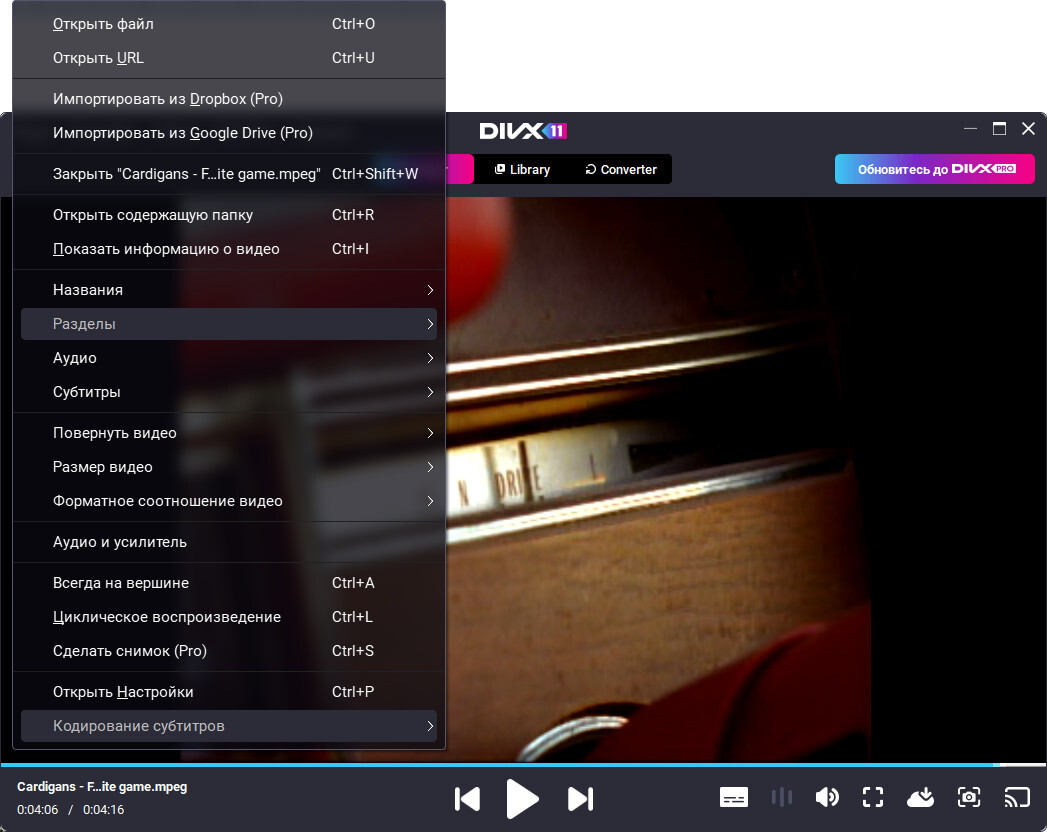Click the cloud download icon
The image size is (1047, 832).
point(920,797)
